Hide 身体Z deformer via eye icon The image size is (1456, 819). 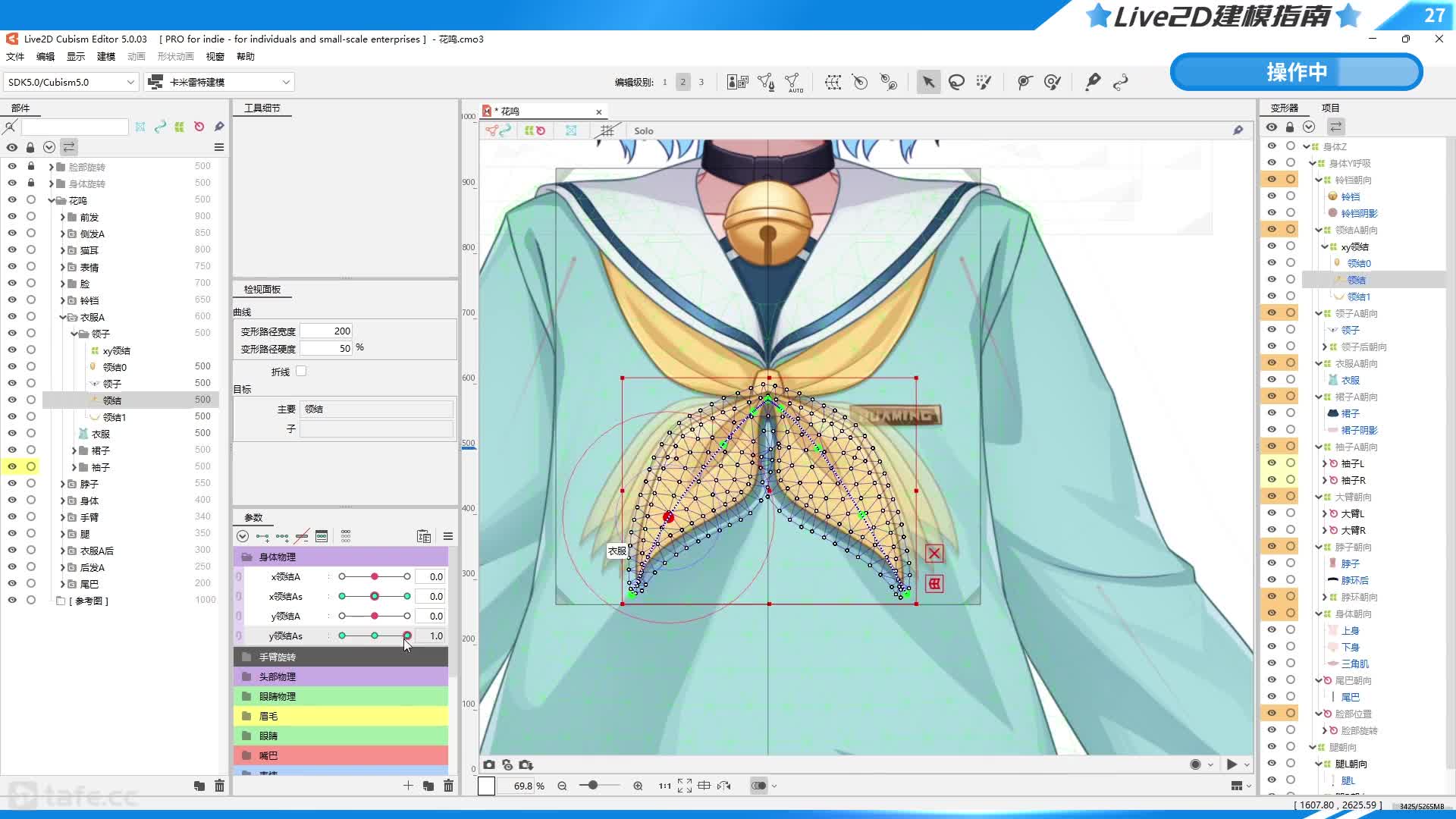(1272, 146)
